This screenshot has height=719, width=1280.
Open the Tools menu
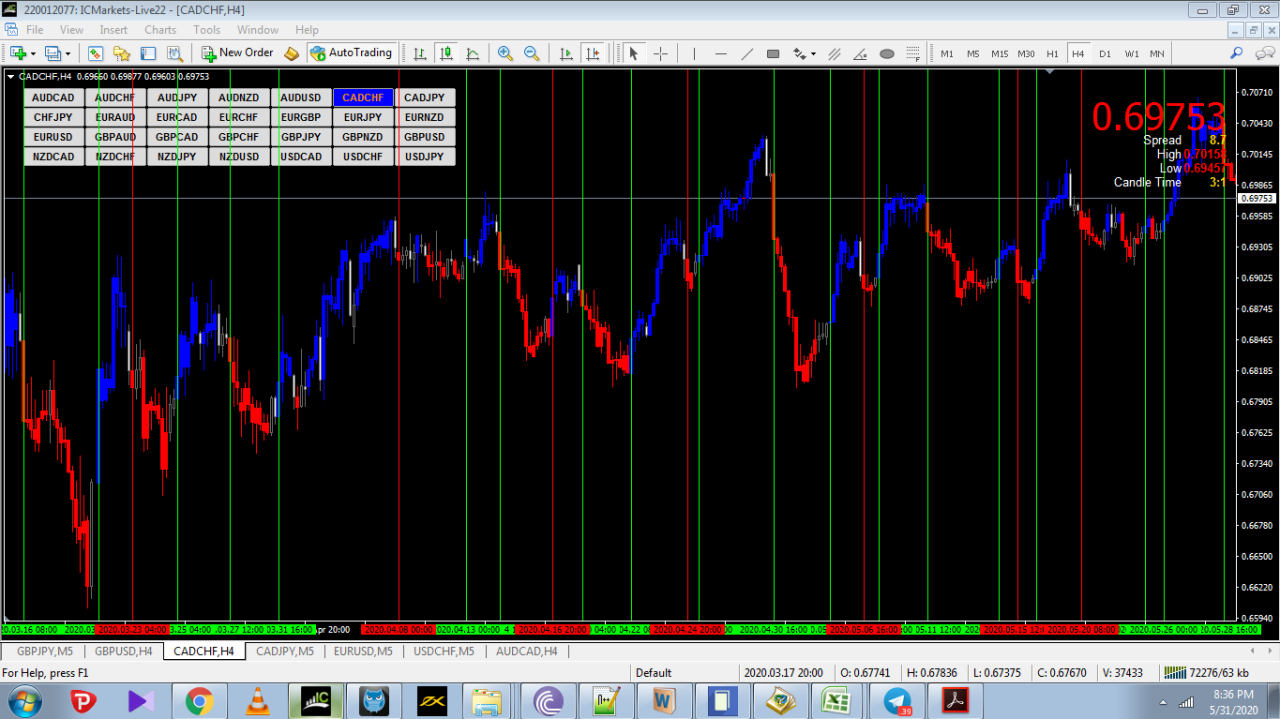pyautogui.click(x=207, y=30)
